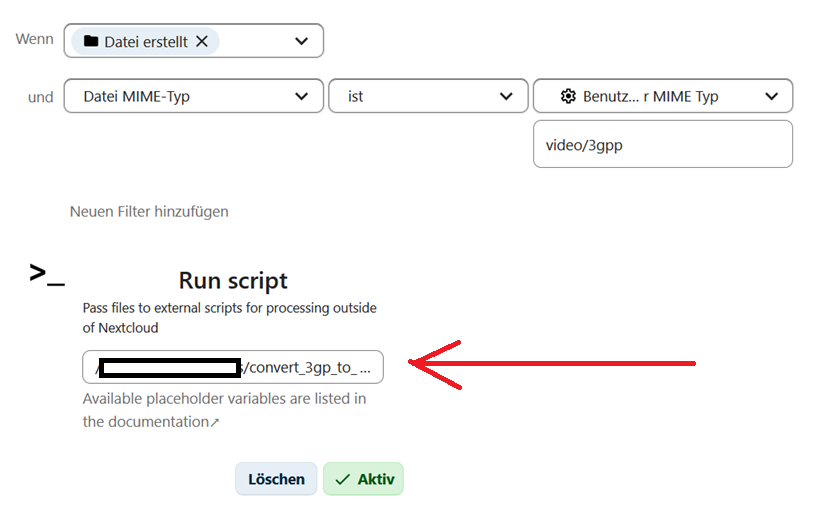Click the terminal prompt icon beside Run script
The image size is (837, 510).
pos(46,273)
